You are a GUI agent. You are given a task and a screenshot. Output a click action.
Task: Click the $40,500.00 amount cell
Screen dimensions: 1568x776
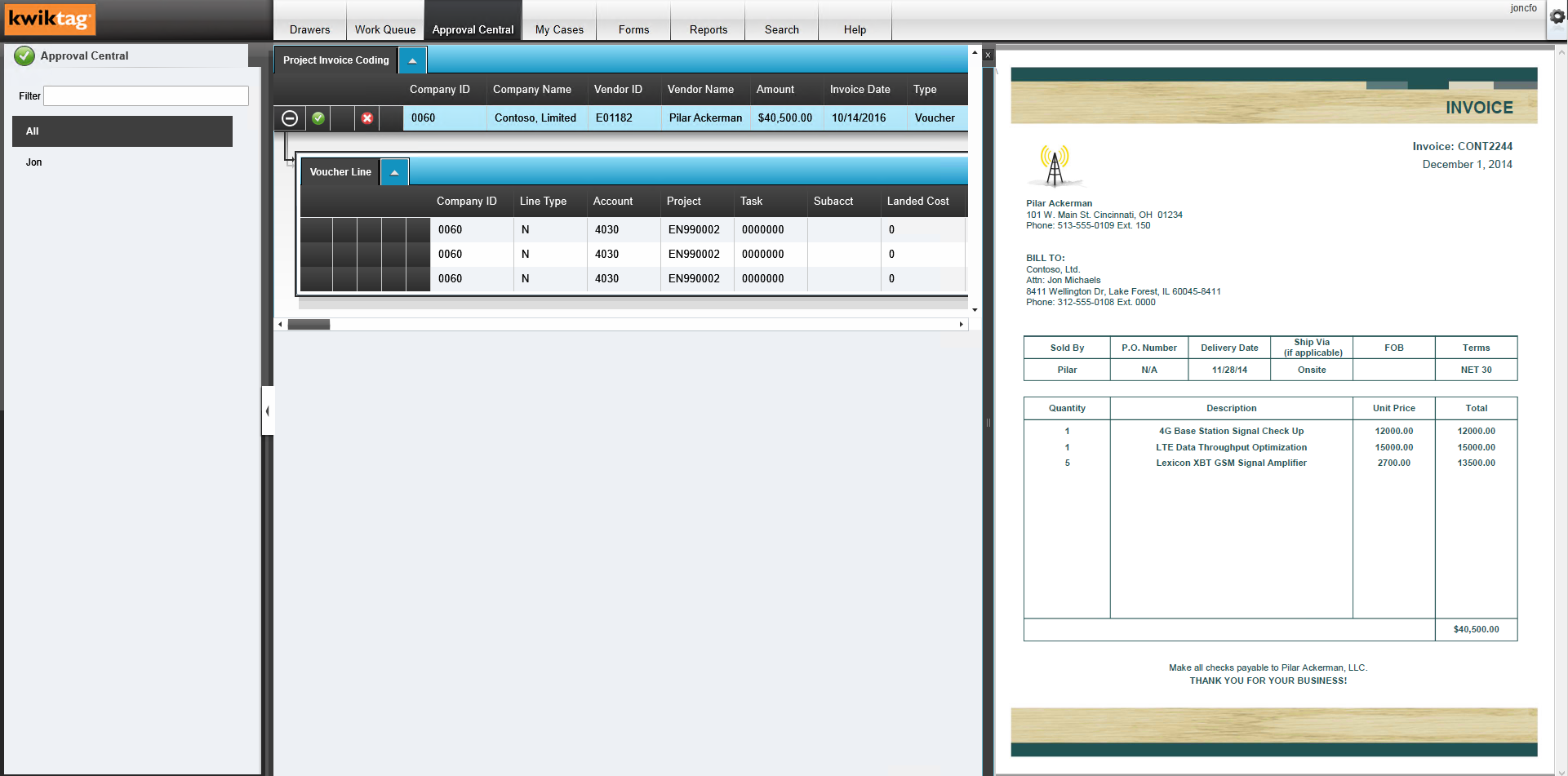(785, 118)
